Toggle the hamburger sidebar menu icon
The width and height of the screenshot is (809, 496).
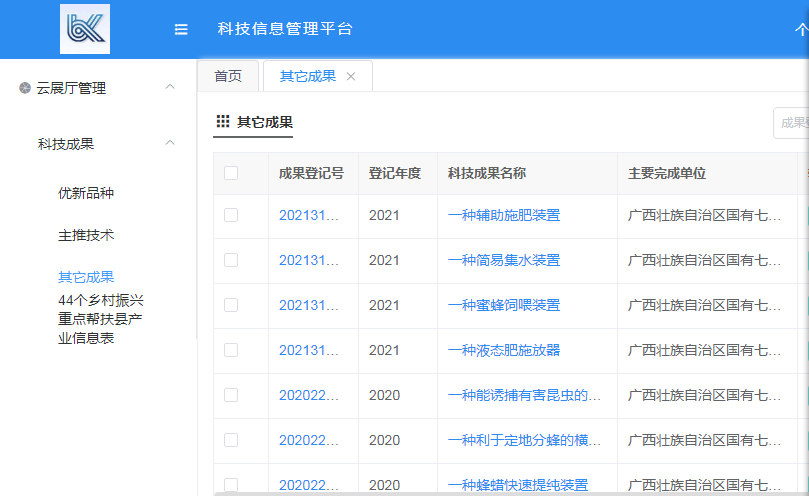coord(181,30)
